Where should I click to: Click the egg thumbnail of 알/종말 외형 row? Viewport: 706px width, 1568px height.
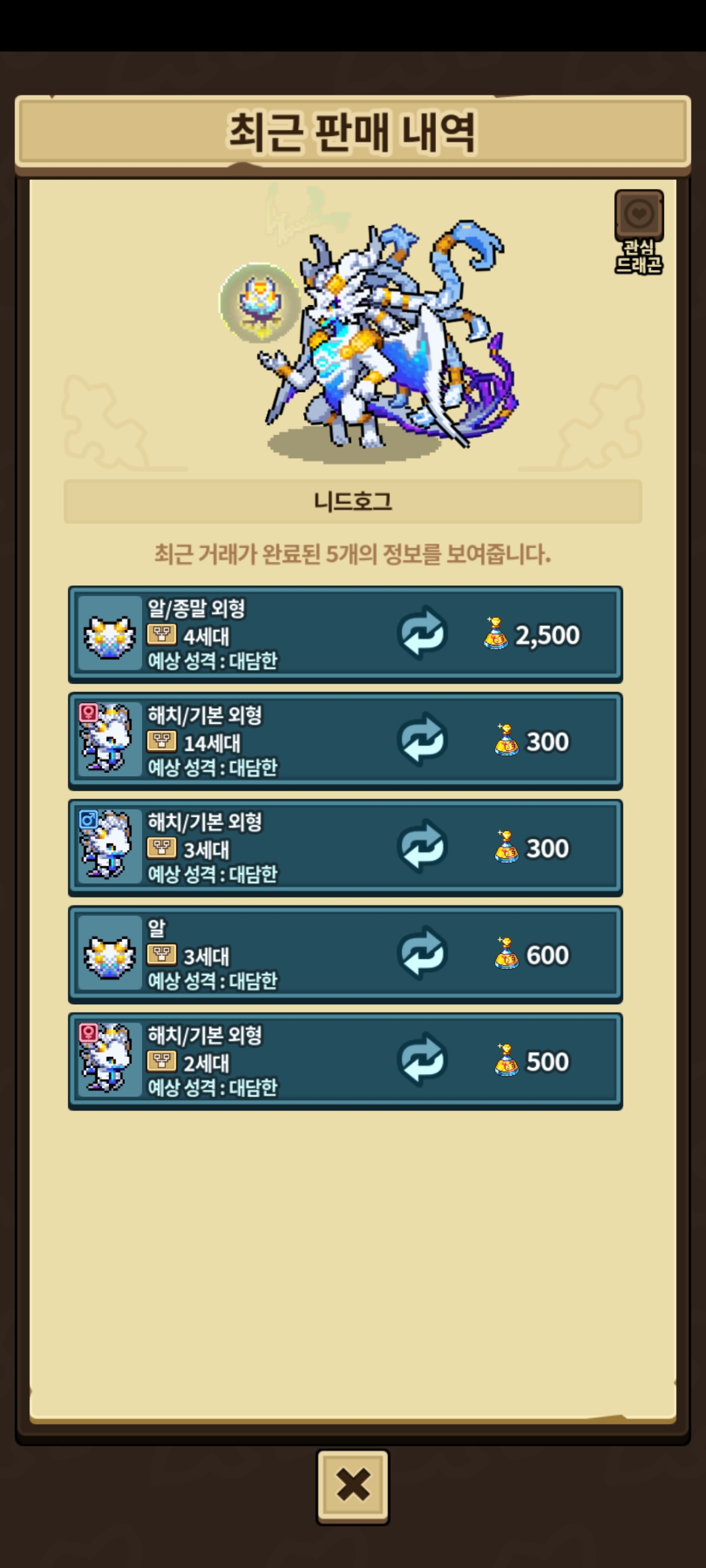click(x=110, y=634)
